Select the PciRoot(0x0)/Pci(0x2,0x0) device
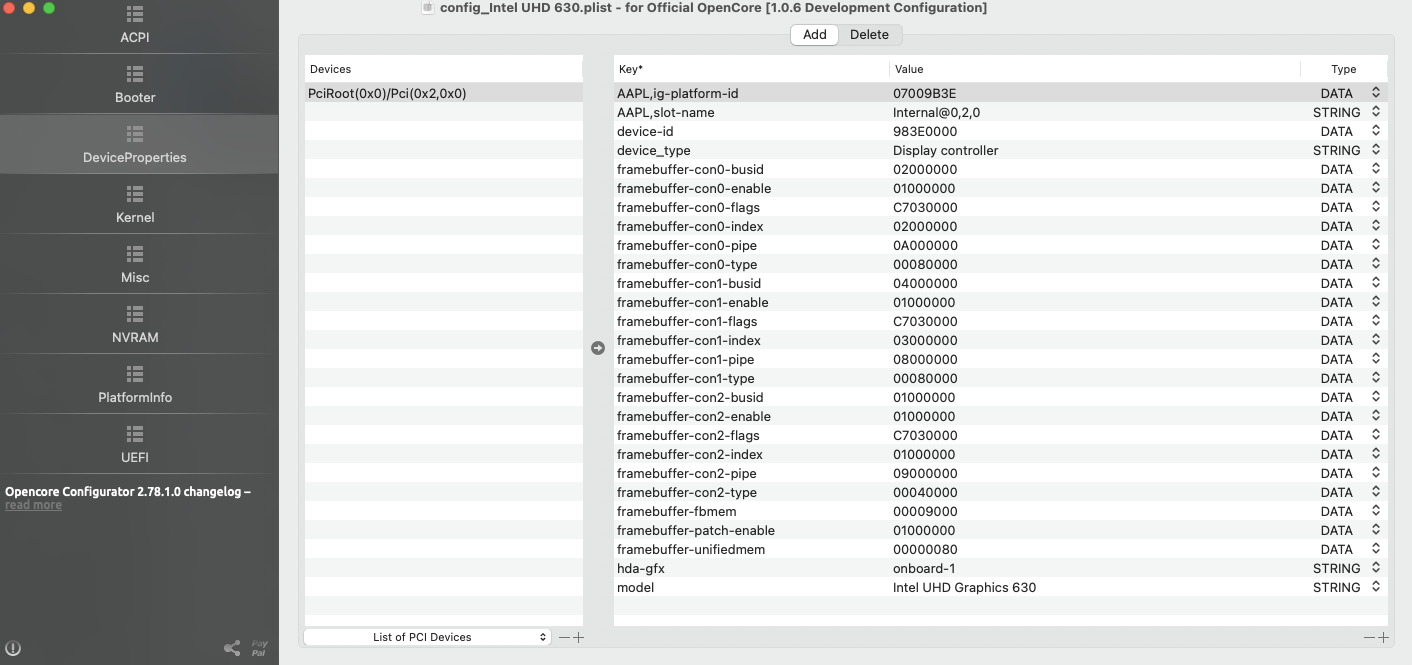 (x=387, y=93)
